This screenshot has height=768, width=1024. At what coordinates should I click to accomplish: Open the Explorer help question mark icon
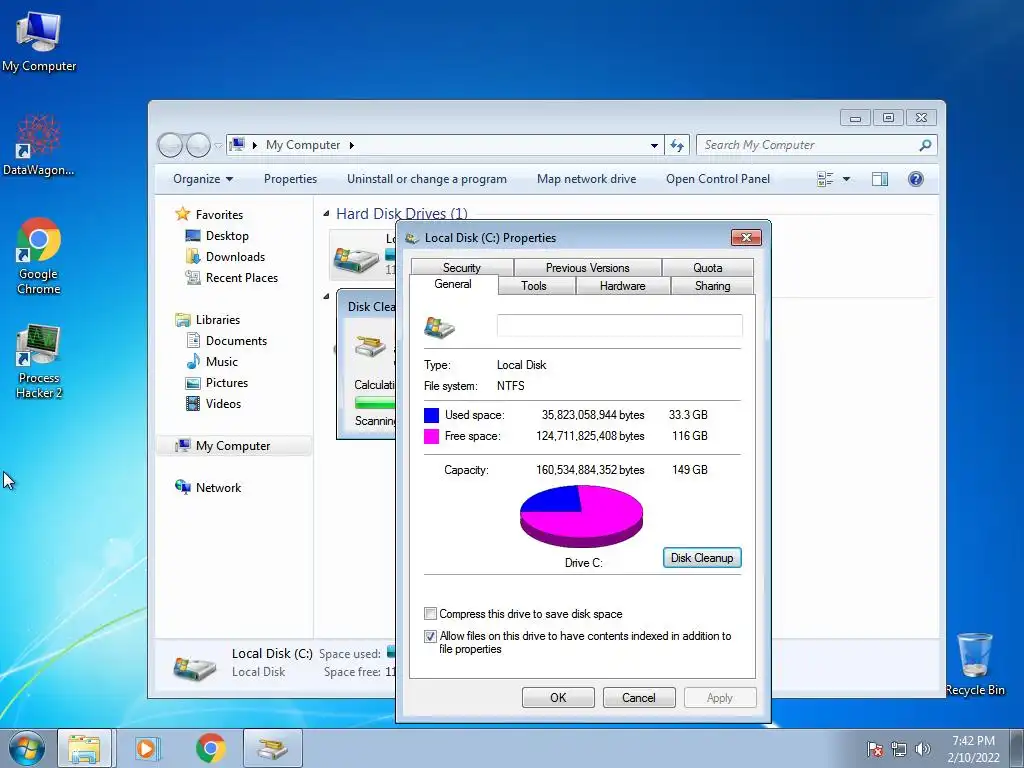tap(916, 179)
